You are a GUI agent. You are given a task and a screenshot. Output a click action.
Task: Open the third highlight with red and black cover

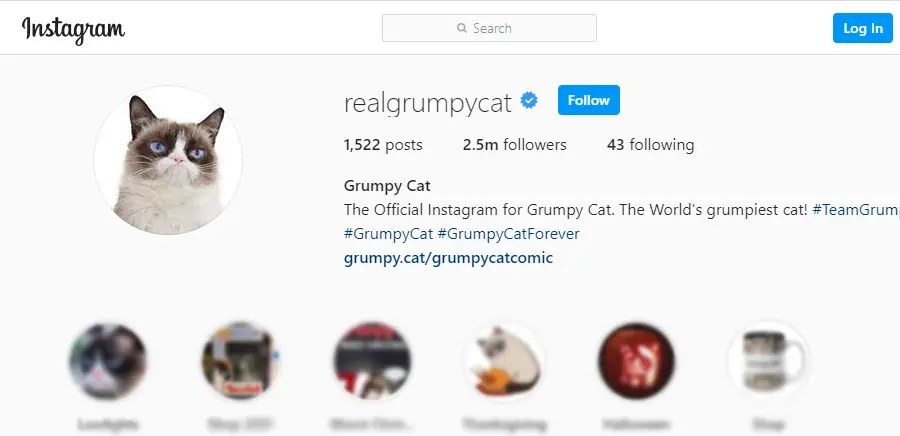[x=372, y=361]
